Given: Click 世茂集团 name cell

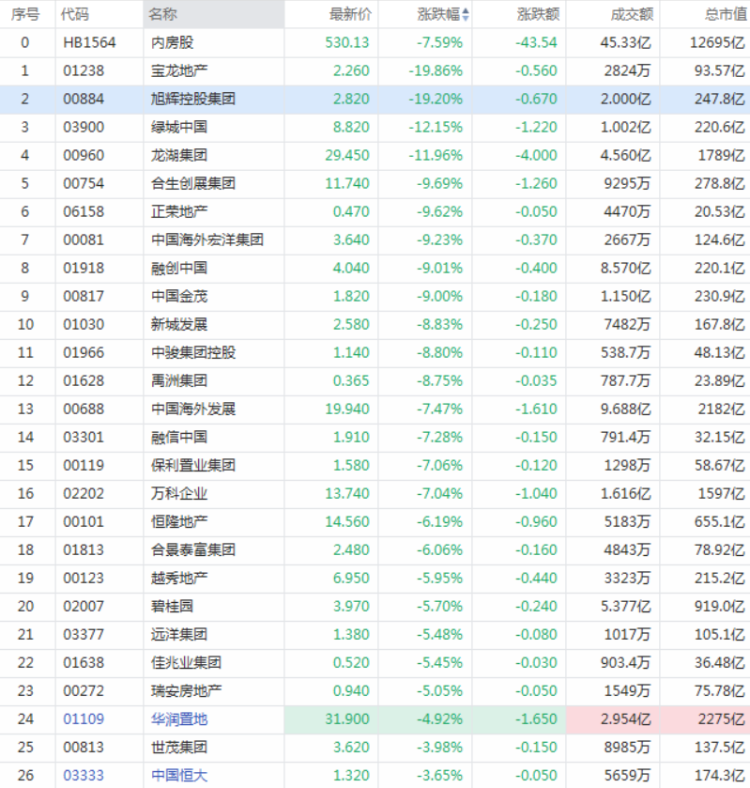Looking at the screenshot, I should pyautogui.click(x=179, y=747).
